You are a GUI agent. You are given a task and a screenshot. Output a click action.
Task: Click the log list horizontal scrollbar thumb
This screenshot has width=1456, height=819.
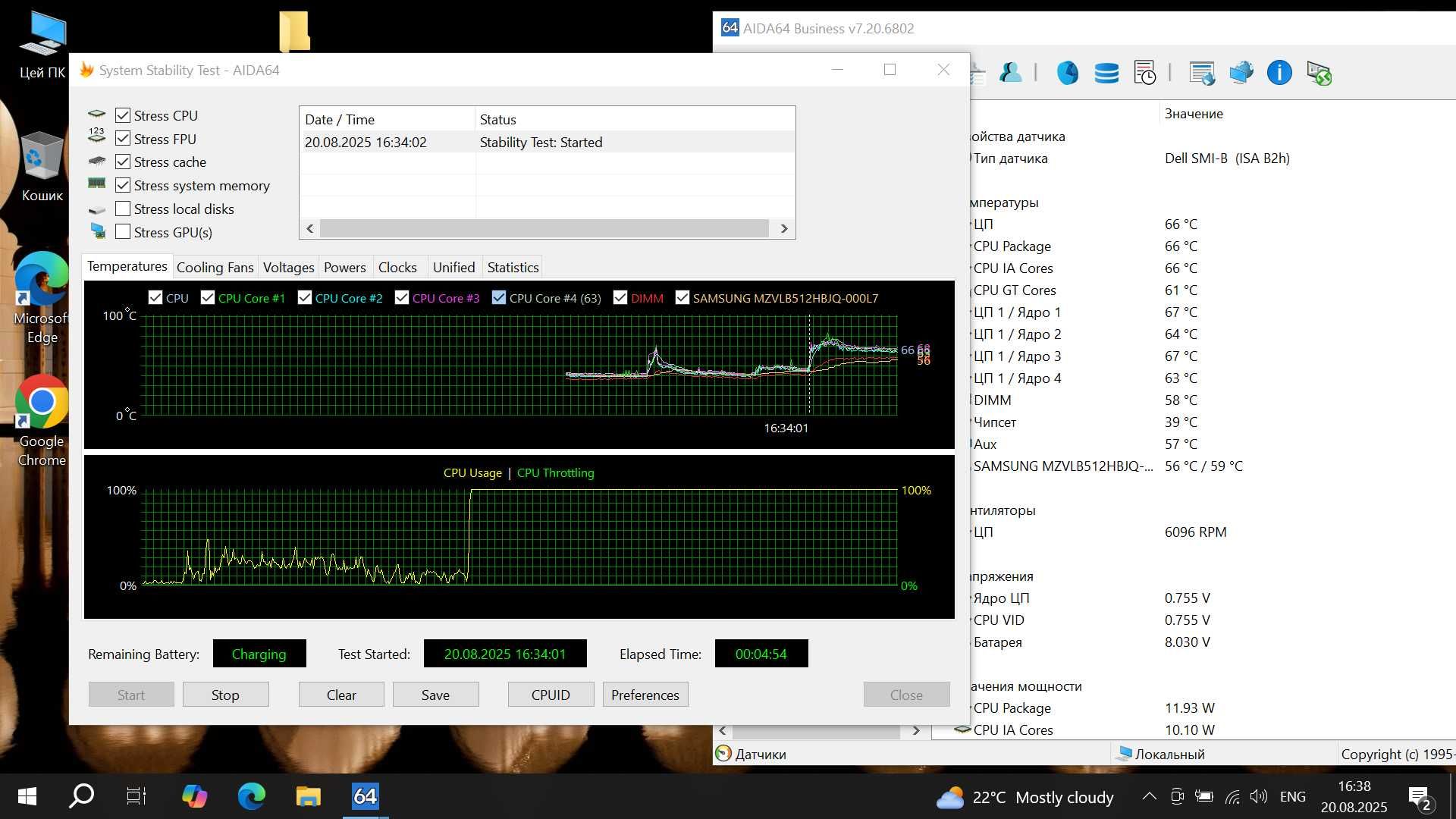(544, 228)
